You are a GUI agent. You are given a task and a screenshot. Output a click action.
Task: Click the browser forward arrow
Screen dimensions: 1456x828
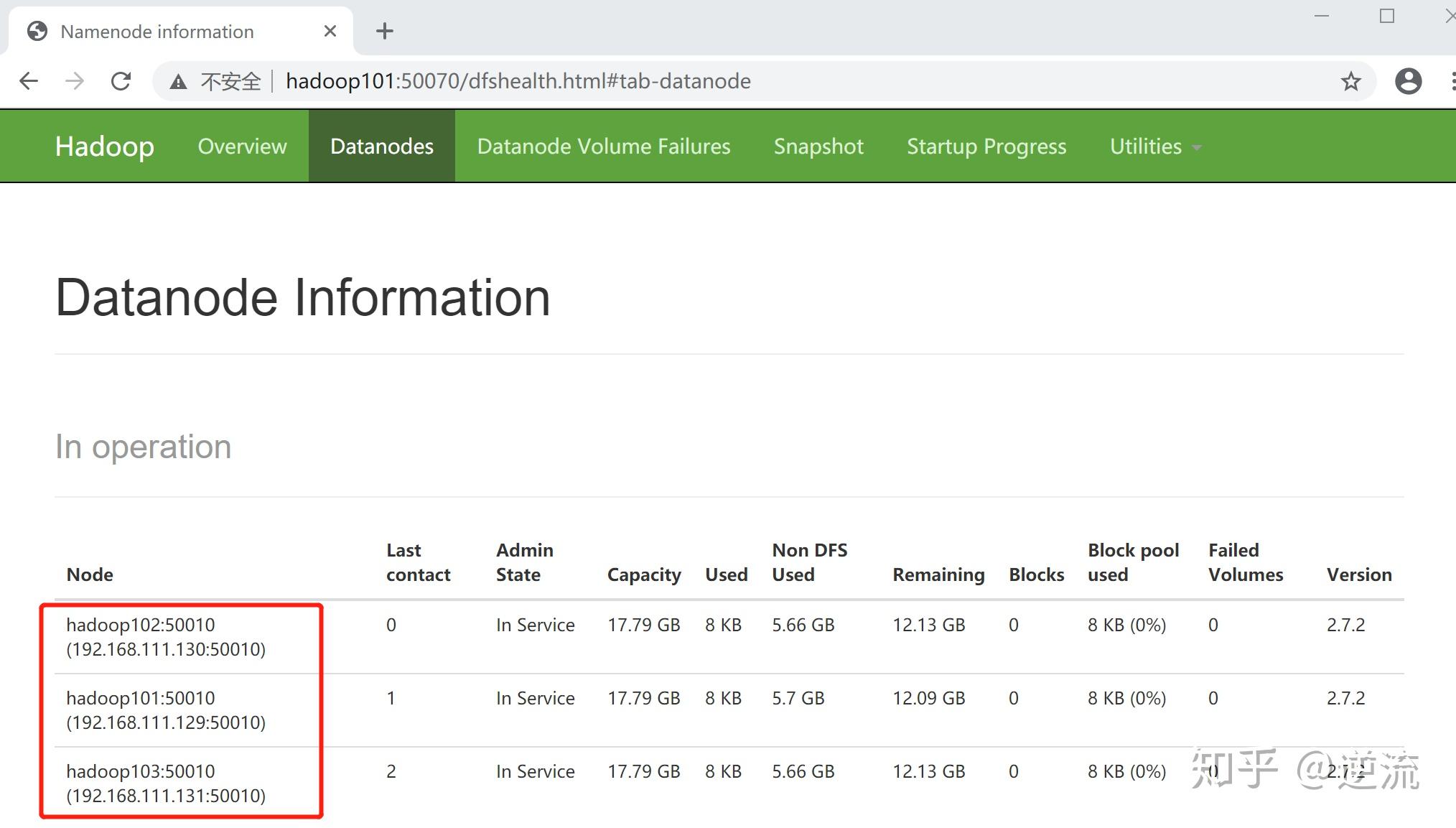click(75, 81)
